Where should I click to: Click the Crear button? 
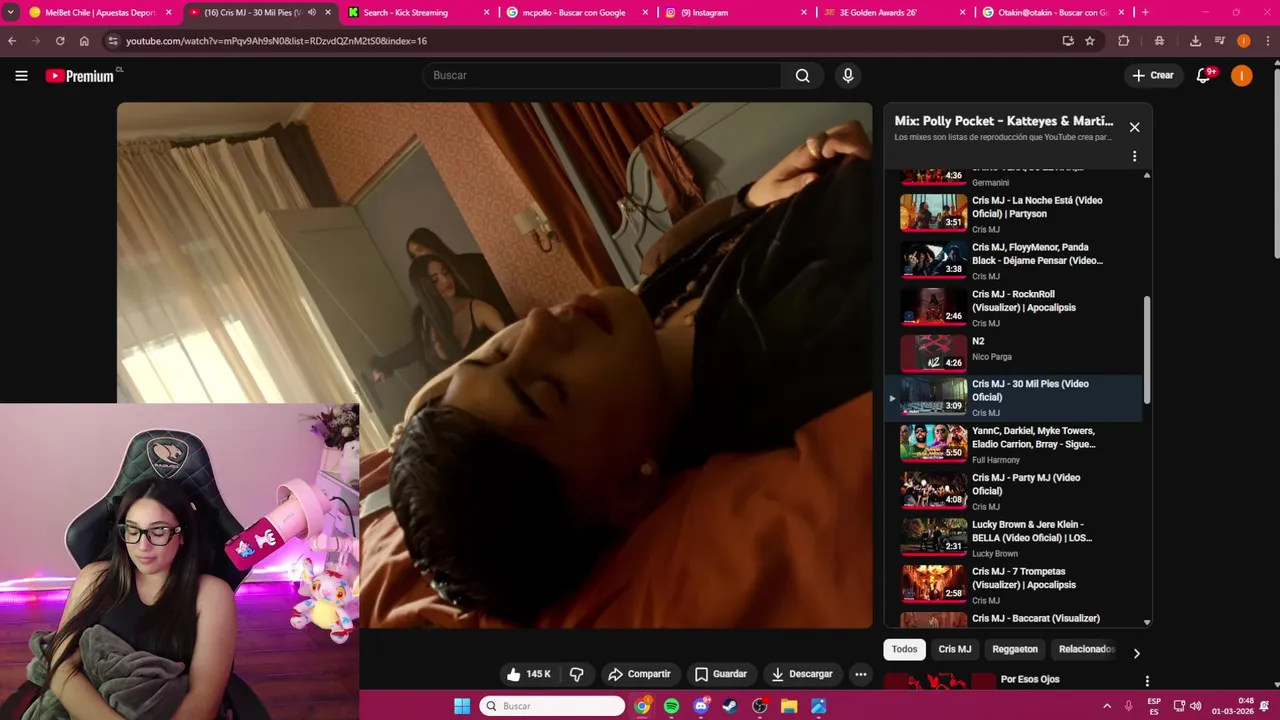(x=1153, y=75)
